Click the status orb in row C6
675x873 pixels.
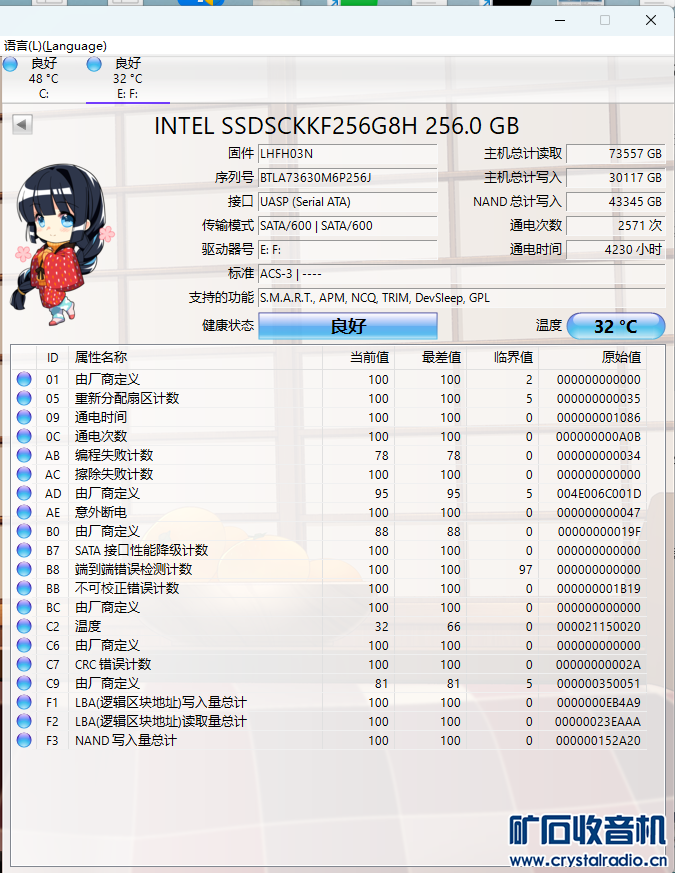point(24,645)
